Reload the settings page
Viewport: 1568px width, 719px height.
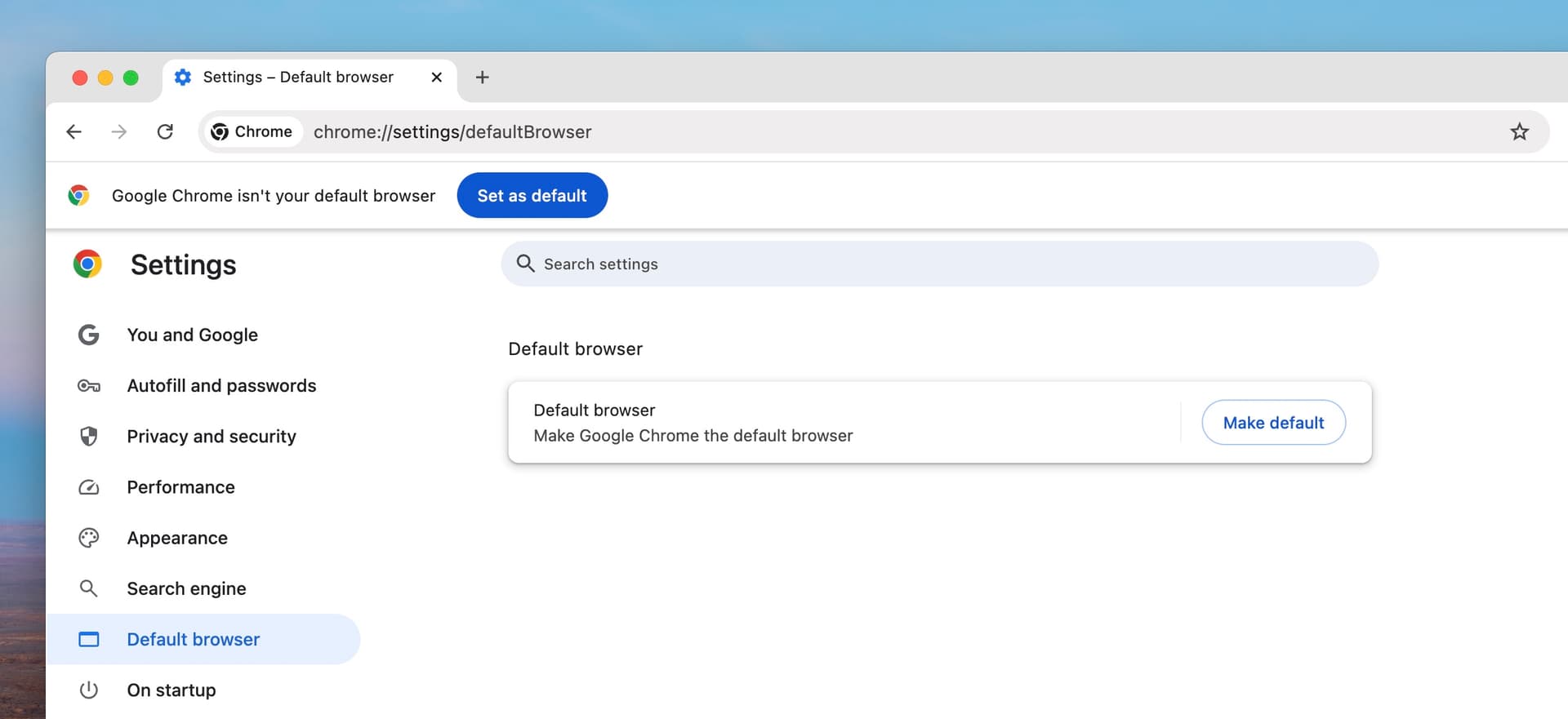[165, 131]
